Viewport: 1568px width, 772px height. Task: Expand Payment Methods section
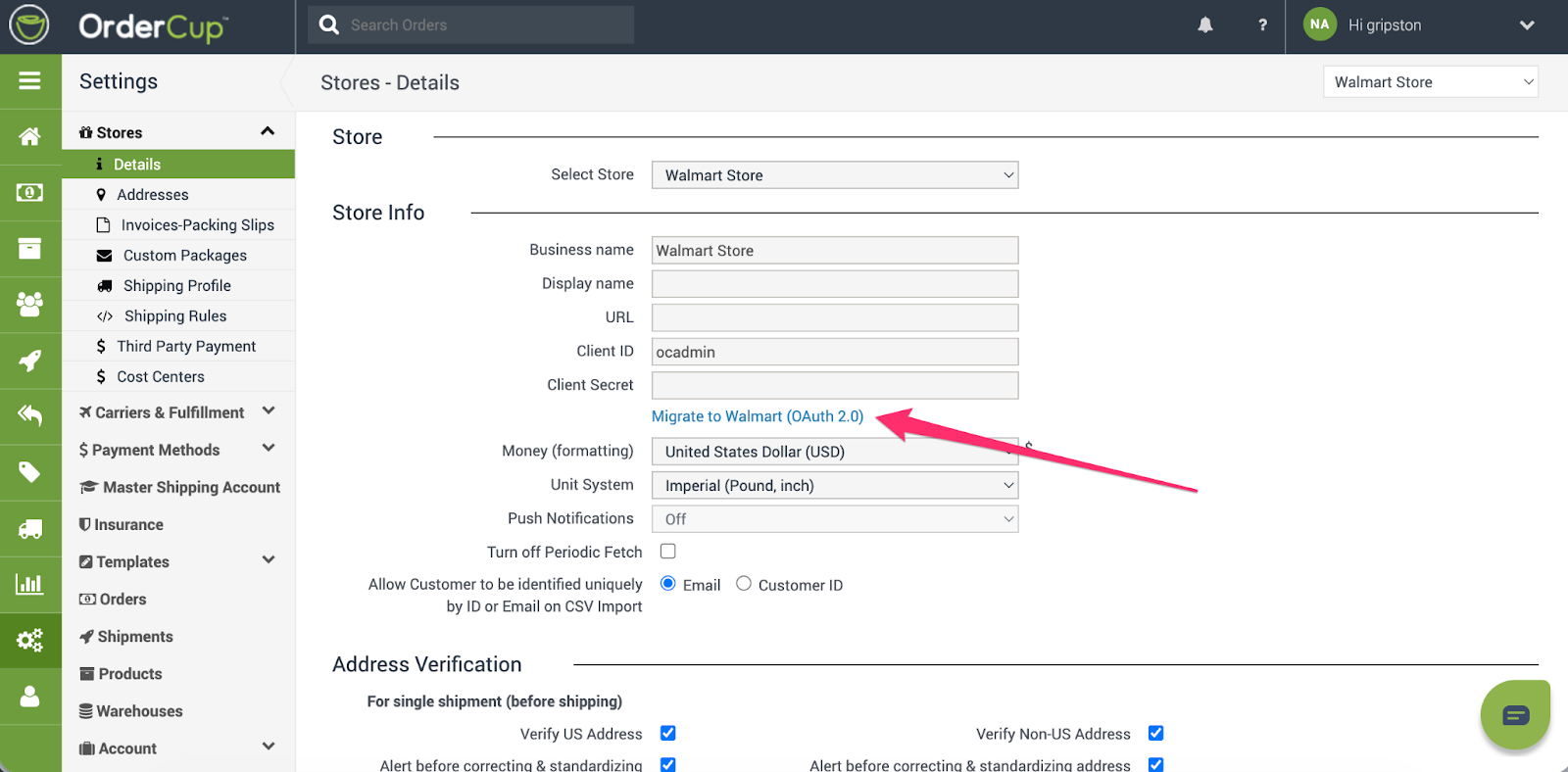269,449
